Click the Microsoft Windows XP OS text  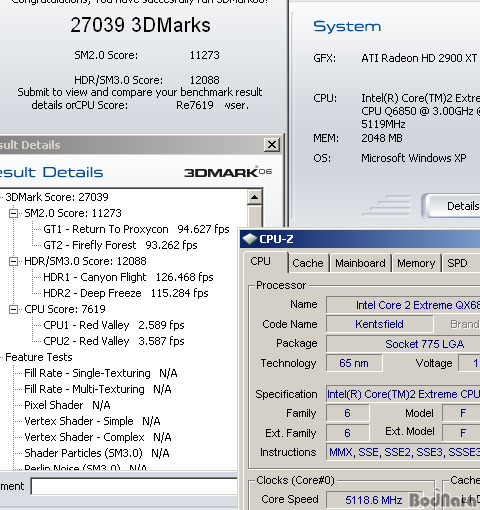414,158
